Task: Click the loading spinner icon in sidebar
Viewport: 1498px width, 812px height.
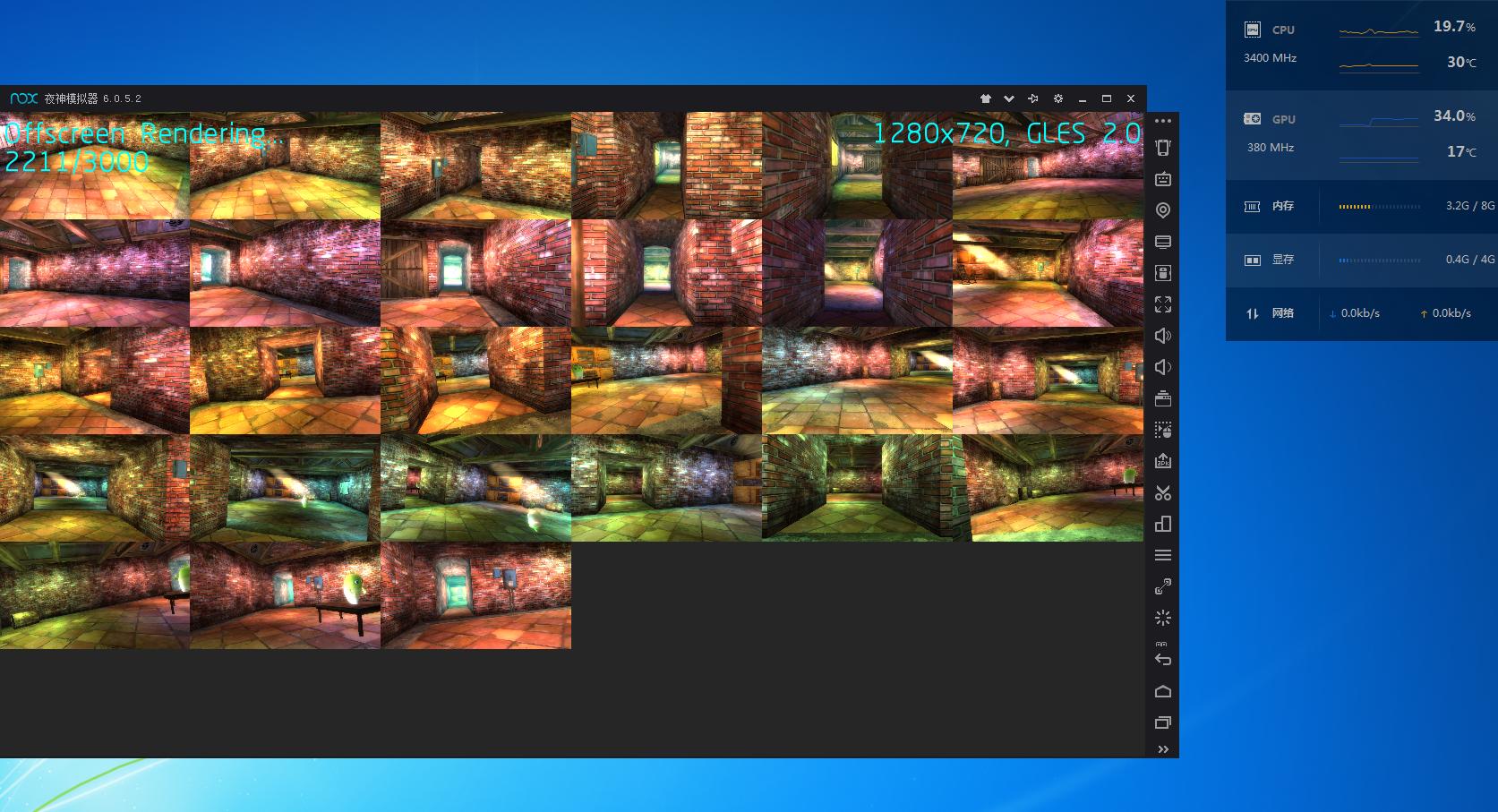Action: pos(1162,618)
